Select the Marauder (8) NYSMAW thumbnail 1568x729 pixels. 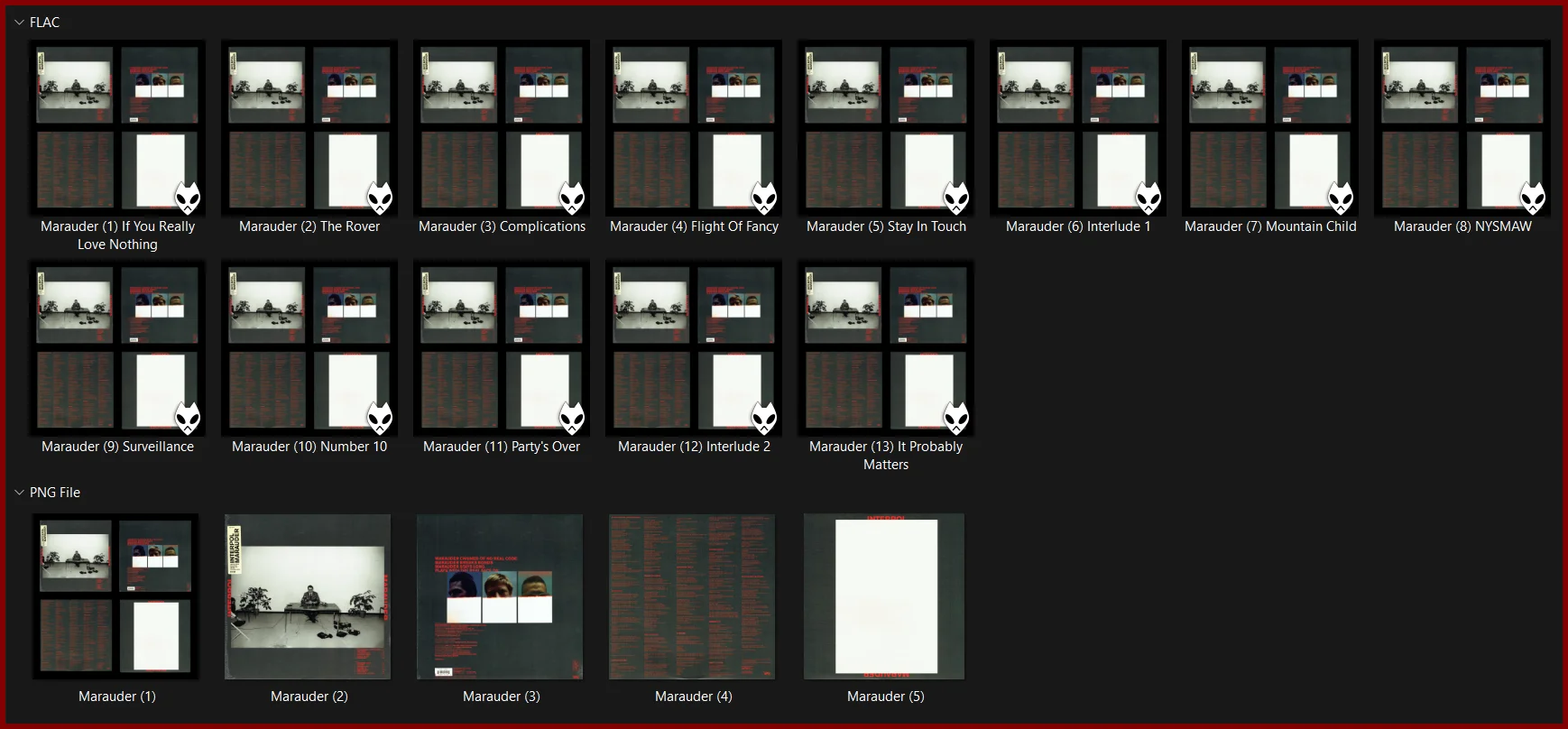coord(1462,127)
